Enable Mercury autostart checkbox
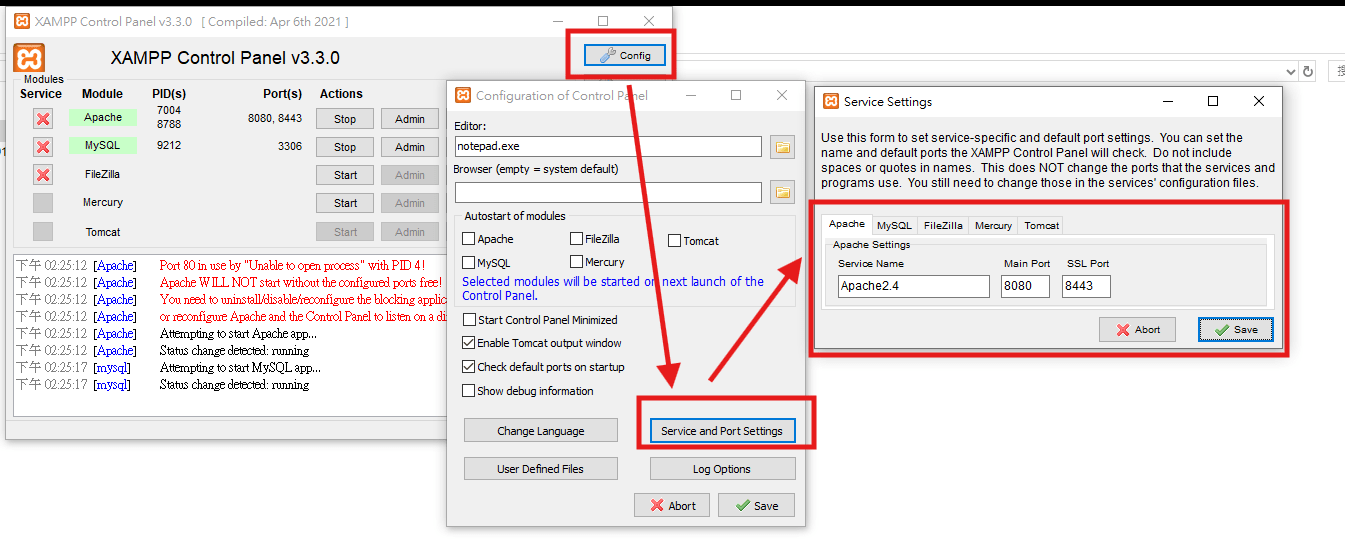Screen dimensions: 1345x542 pos(577,262)
